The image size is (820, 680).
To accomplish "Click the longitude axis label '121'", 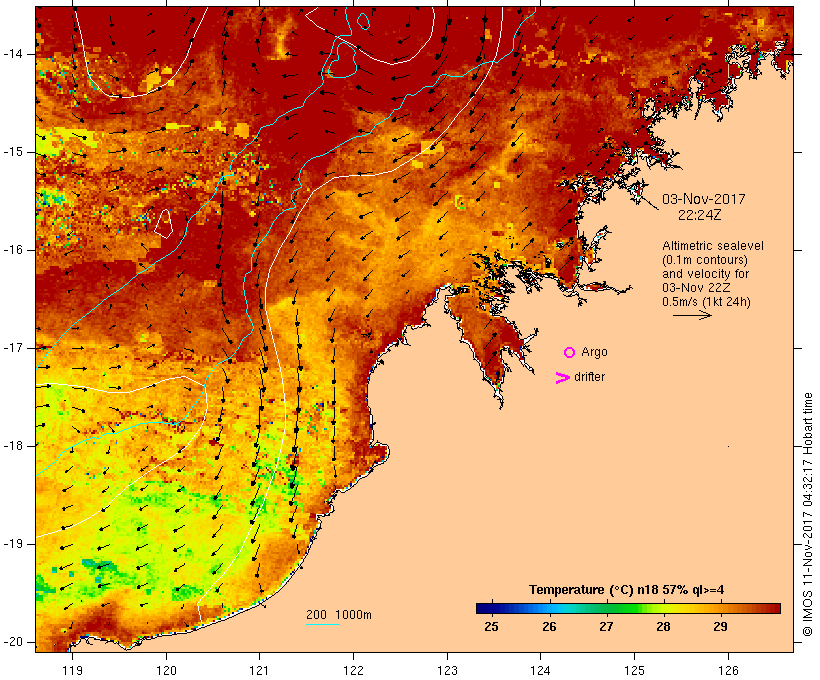I will coord(259,670).
